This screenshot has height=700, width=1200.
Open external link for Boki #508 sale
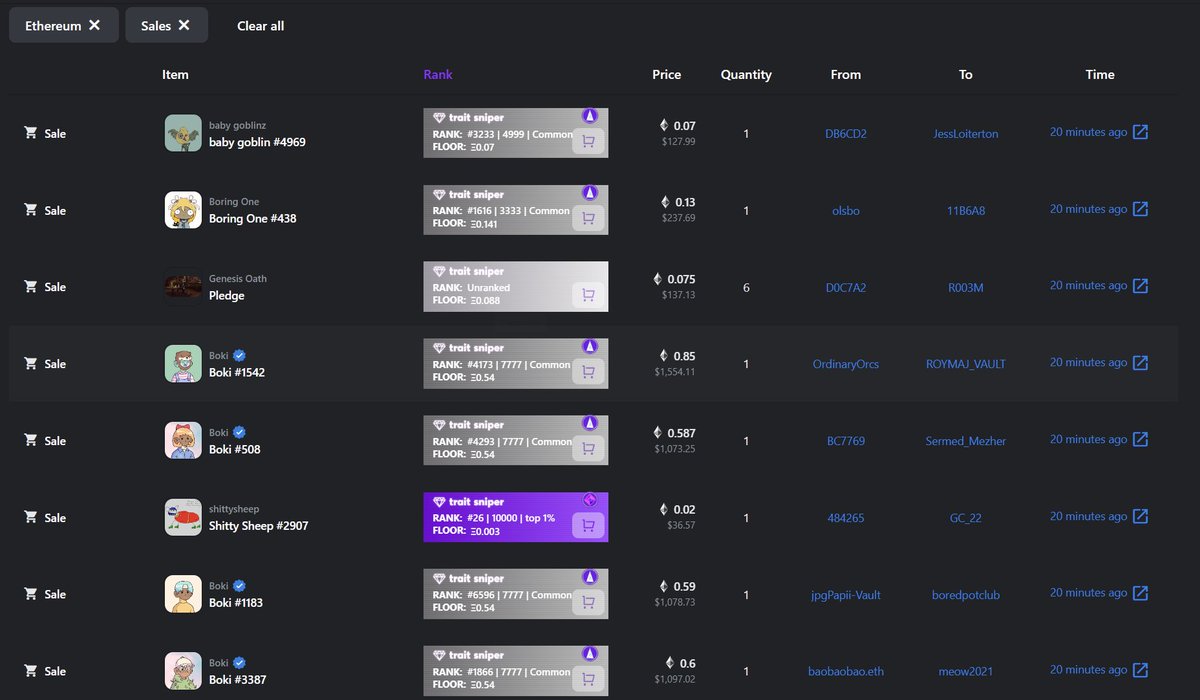tap(1140, 439)
